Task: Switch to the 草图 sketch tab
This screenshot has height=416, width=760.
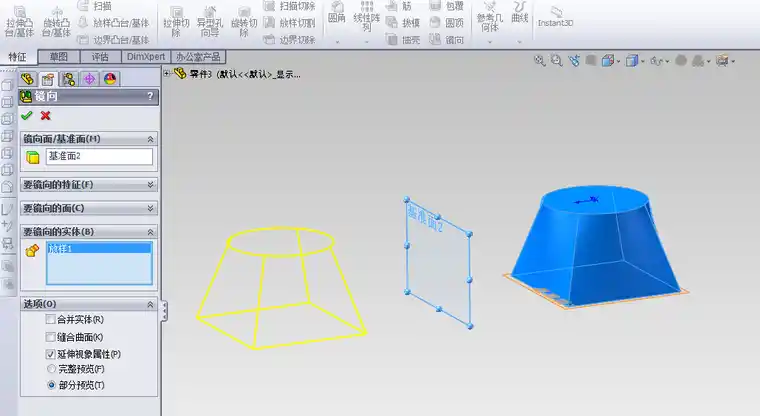Action: pyautogui.click(x=59, y=57)
